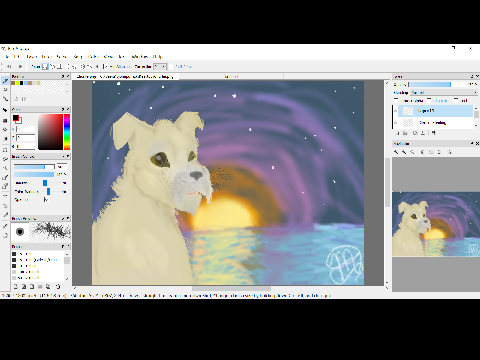Screen dimensions: 480x360
Task: Toggle the Protect Alpha checkbox
Action: [x=396, y=100]
